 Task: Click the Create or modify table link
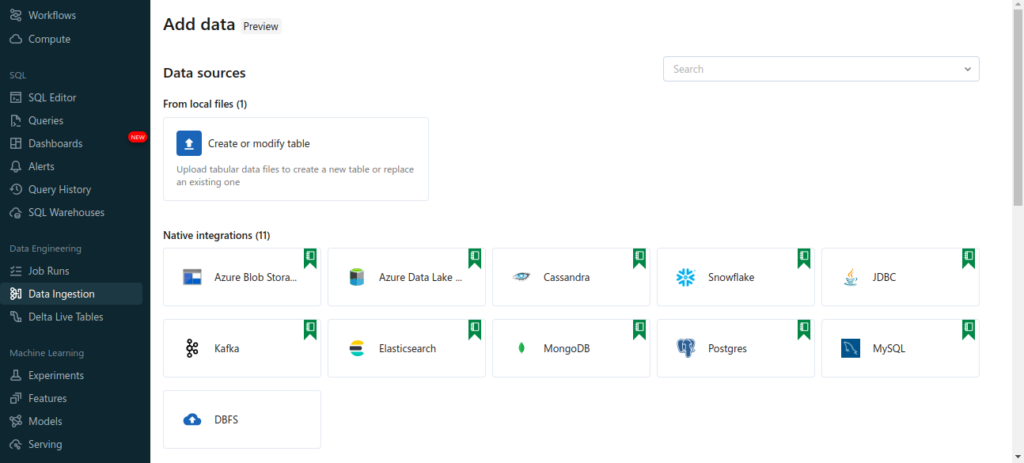coord(259,144)
